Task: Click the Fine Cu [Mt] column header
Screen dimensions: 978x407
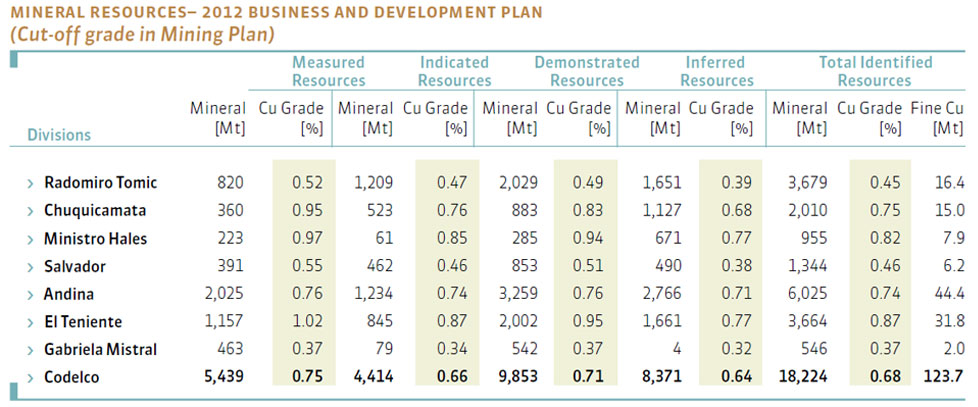Action: [937, 118]
